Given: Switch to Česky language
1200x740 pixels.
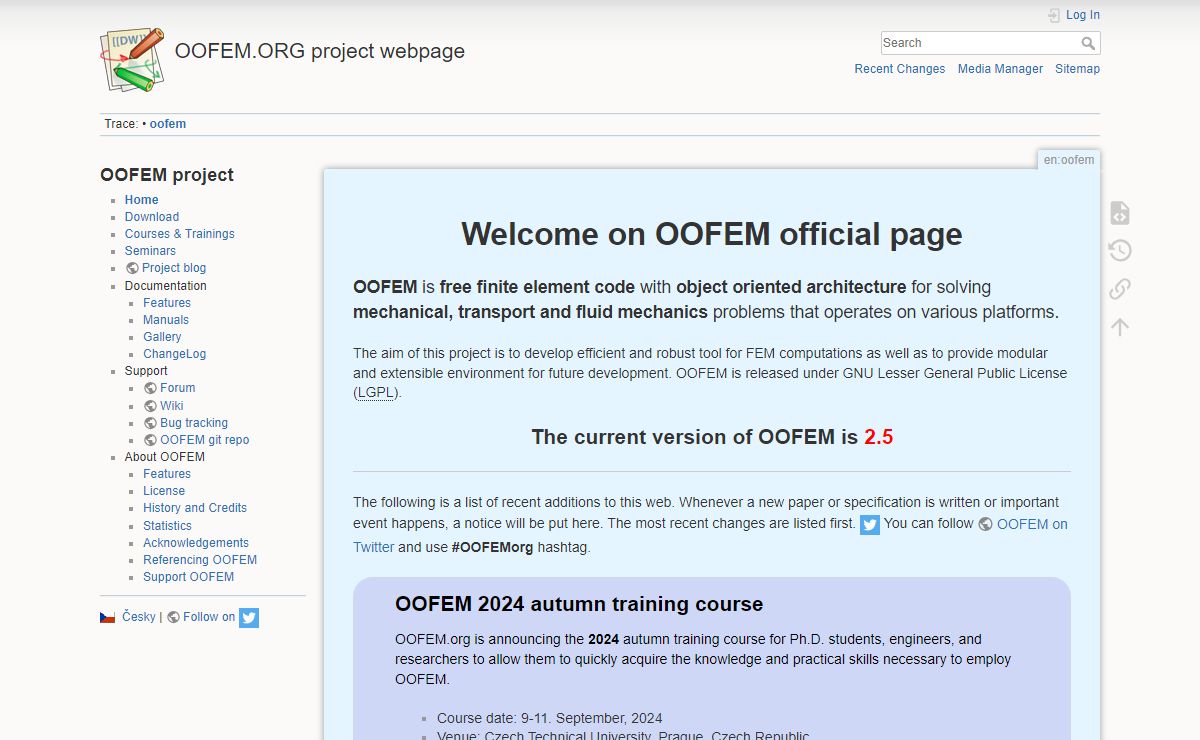Looking at the screenshot, I should [x=139, y=617].
